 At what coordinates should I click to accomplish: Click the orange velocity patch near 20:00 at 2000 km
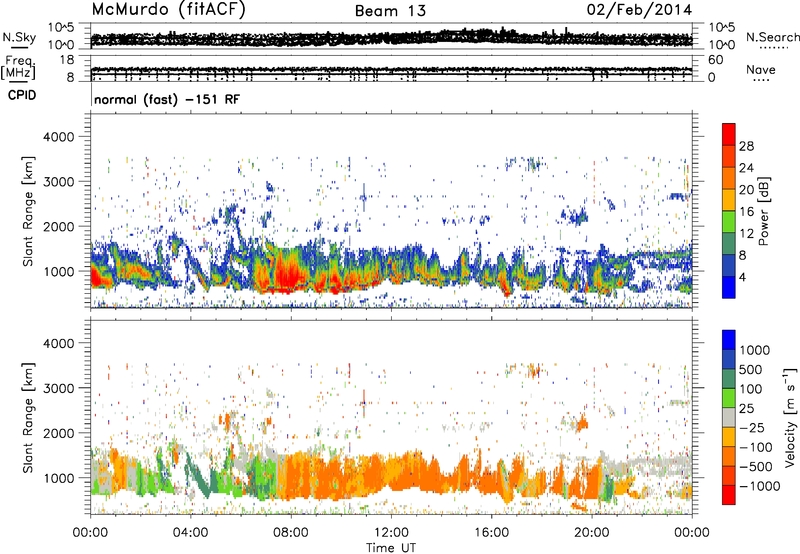(x=582, y=423)
